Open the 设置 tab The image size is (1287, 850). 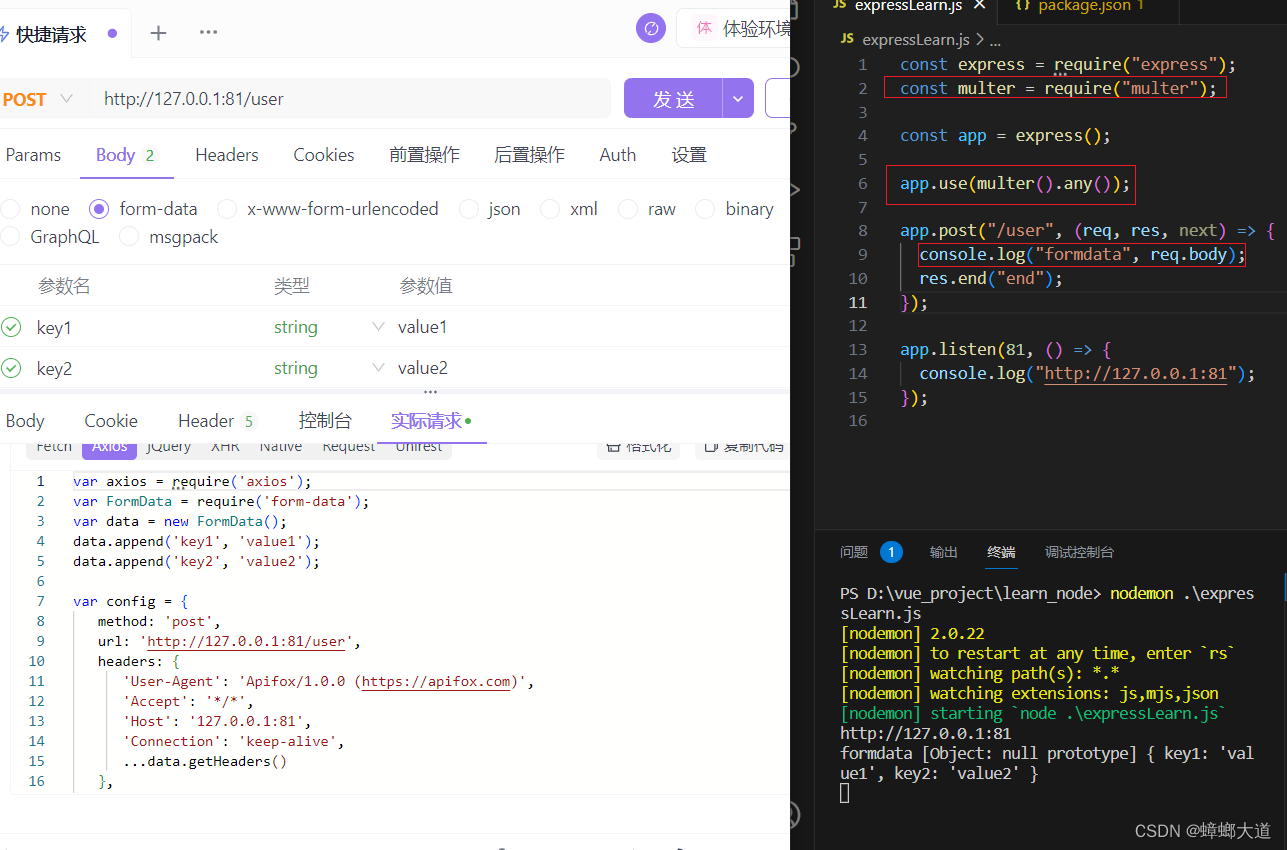[x=689, y=155]
